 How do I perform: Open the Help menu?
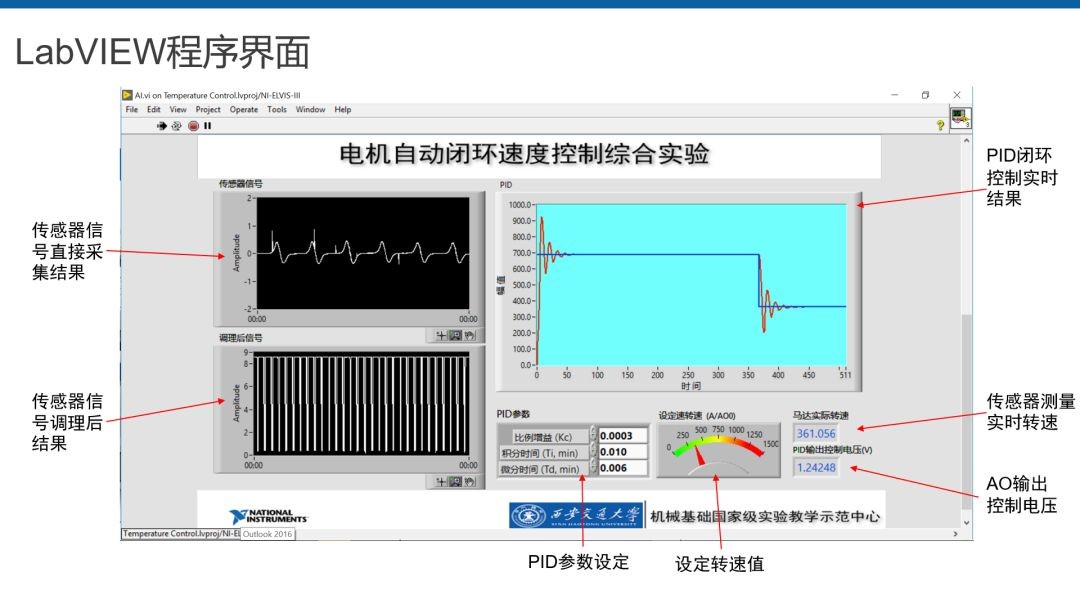tap(343, 109)
